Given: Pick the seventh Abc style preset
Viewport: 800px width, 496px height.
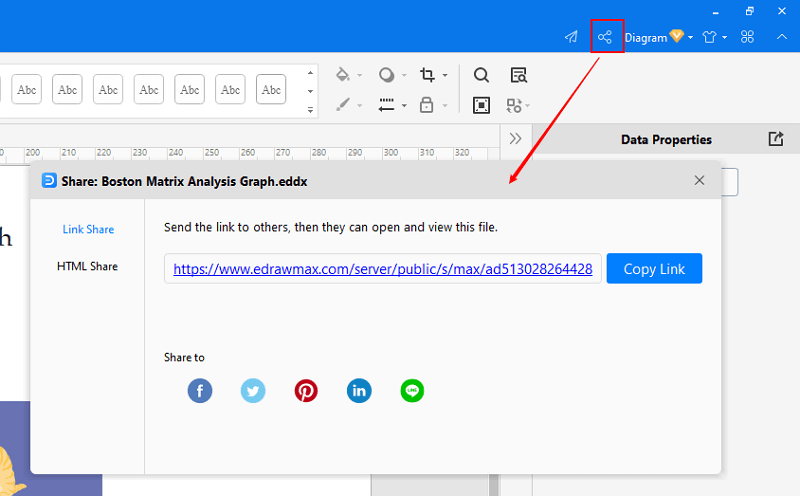Looking at the screenshot, I should pos(271,89).
